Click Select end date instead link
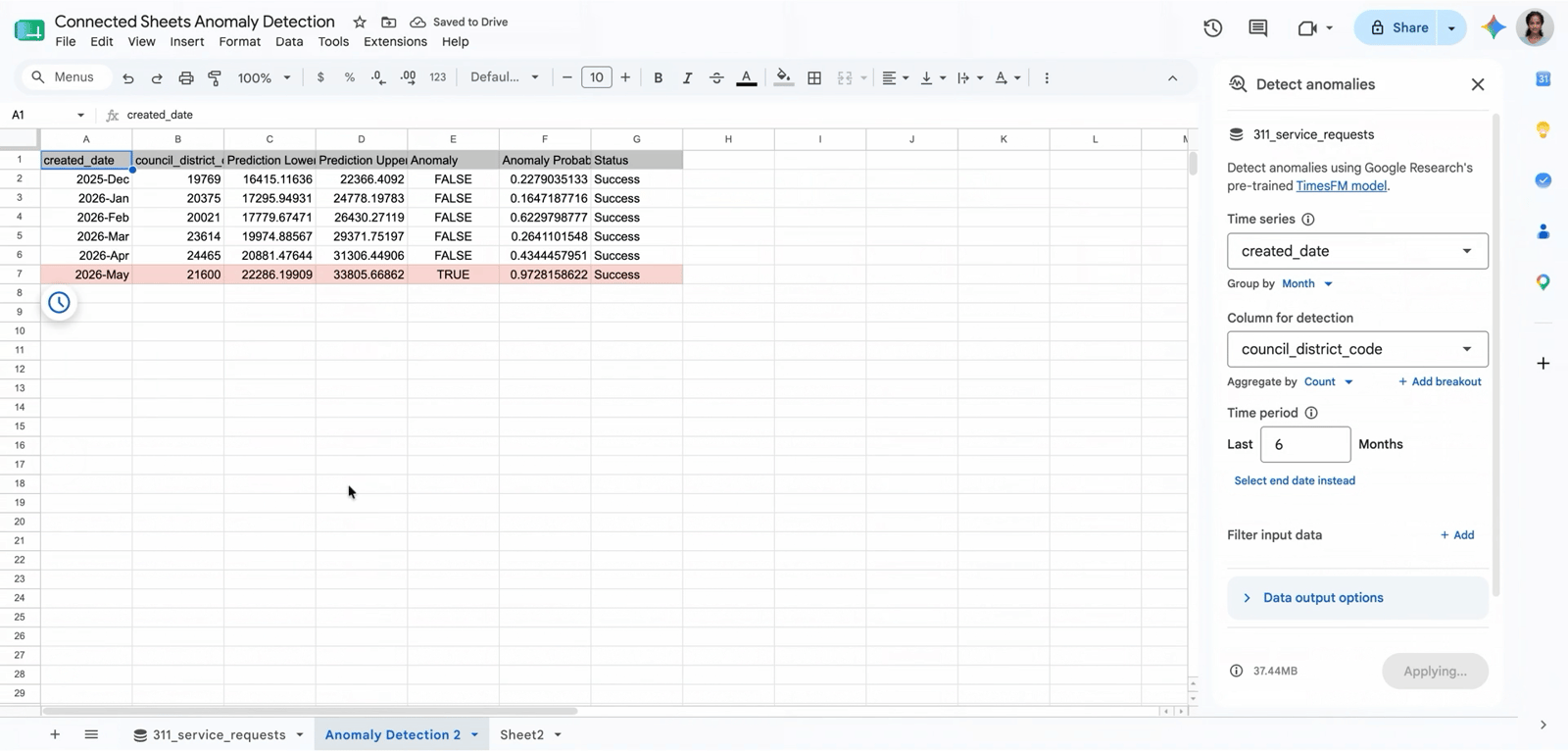 pos(1295,480)
